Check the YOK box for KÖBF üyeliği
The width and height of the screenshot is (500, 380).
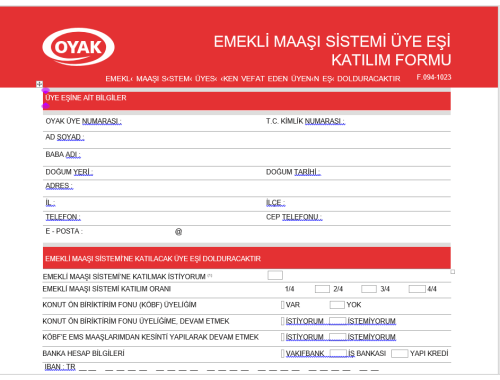point(337,305)
